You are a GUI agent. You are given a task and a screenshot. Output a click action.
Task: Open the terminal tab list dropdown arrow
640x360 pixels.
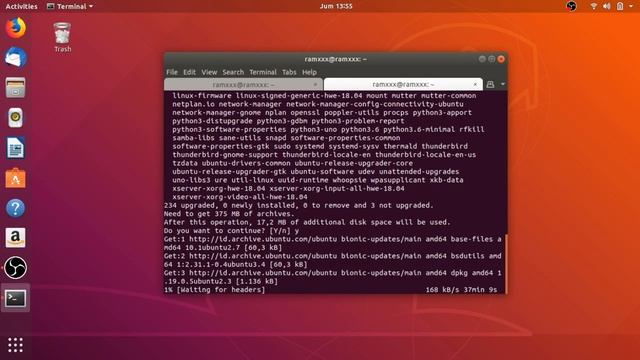[x=502, y=84]
